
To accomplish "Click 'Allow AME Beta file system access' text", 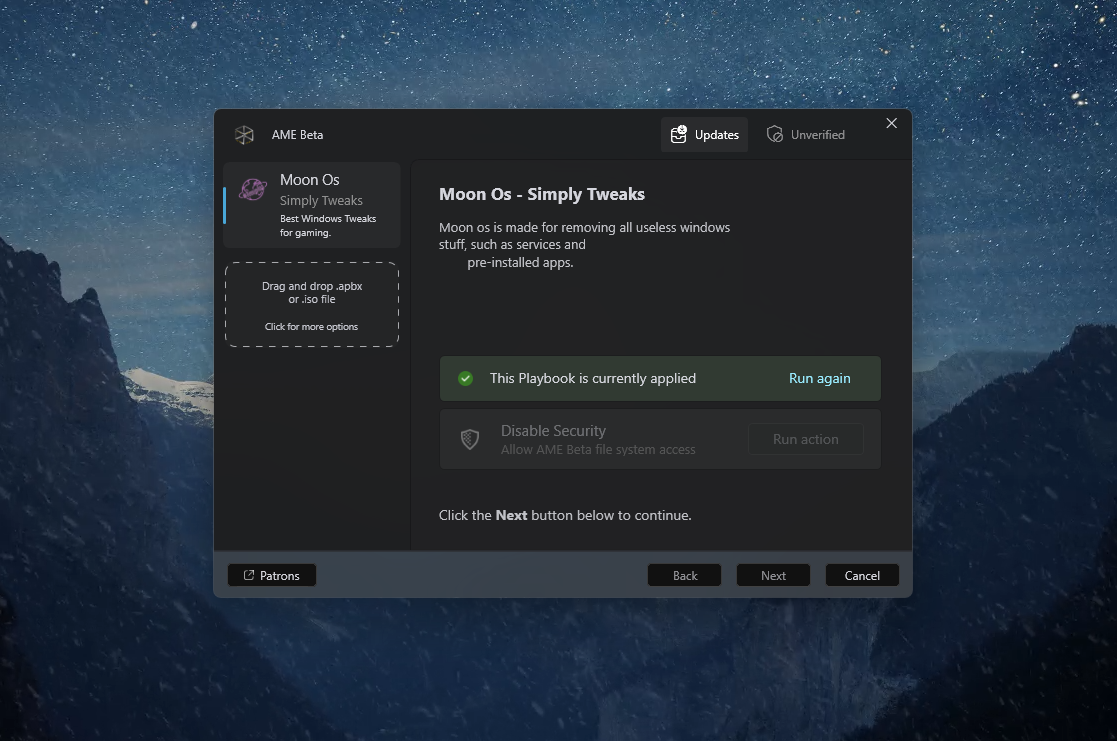I will [598, 450].
